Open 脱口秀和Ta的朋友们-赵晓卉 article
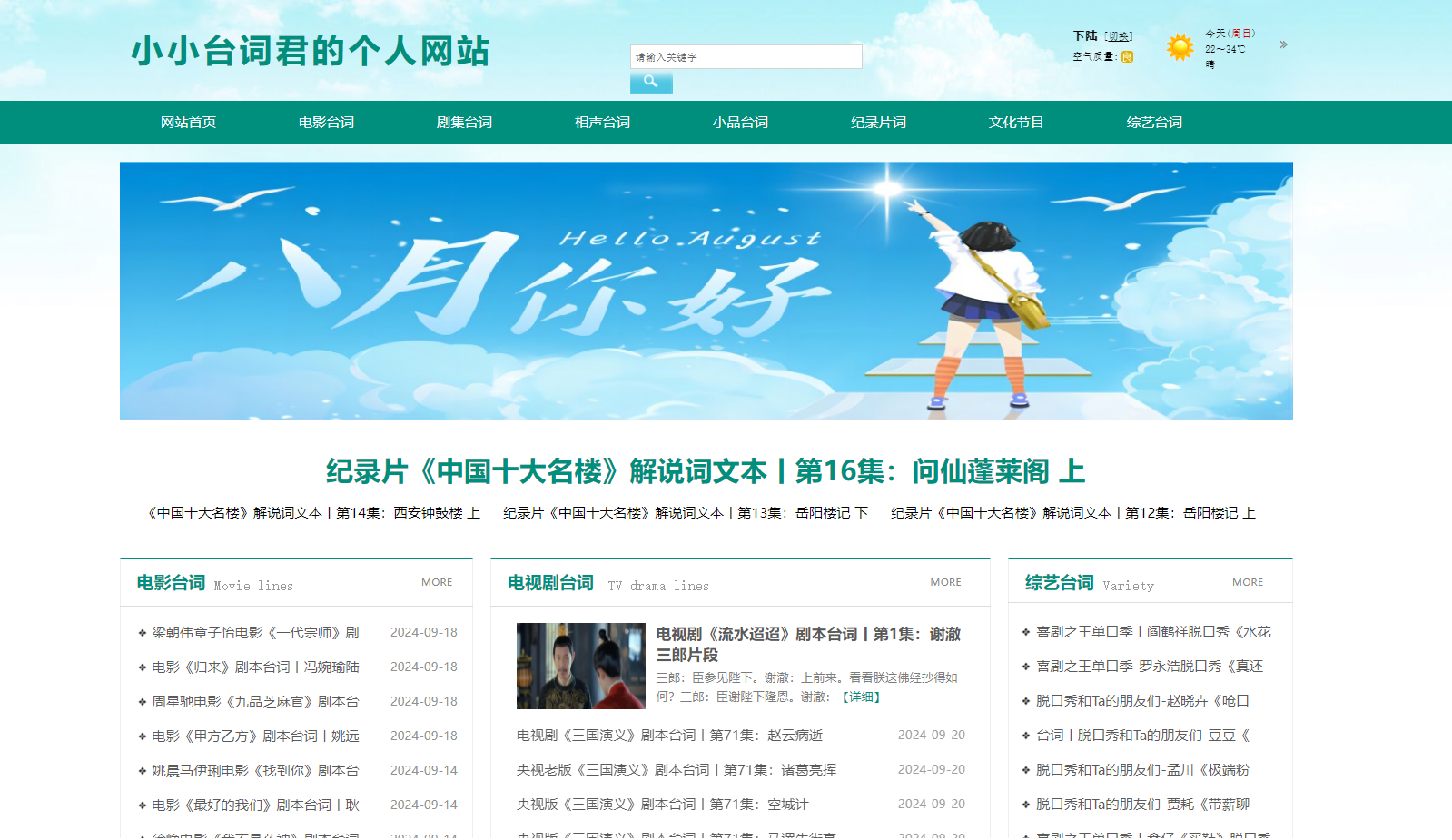Viewport: 1452px width, 840px height. [x=1142, y=701]
